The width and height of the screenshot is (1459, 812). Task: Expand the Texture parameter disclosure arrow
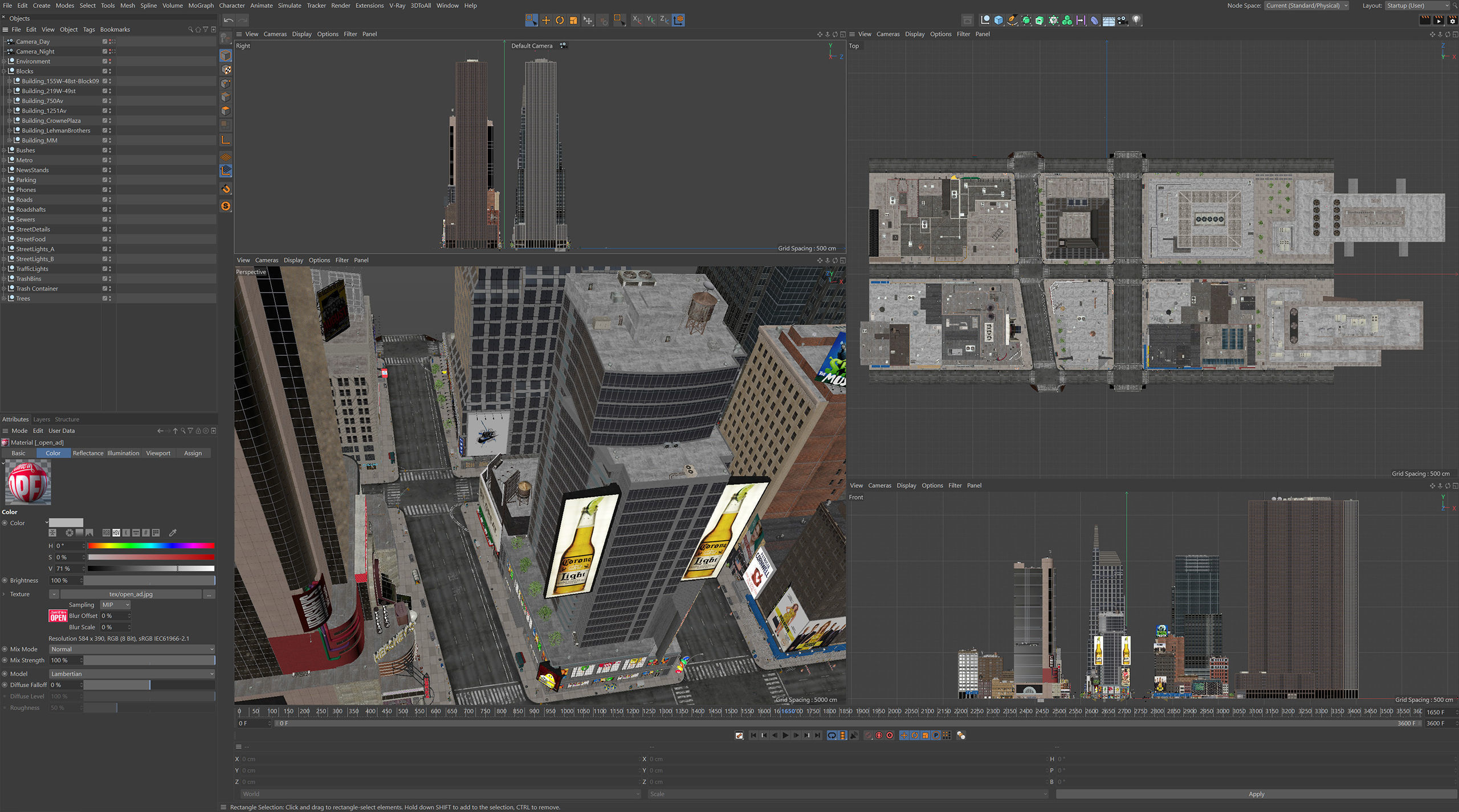4,594
